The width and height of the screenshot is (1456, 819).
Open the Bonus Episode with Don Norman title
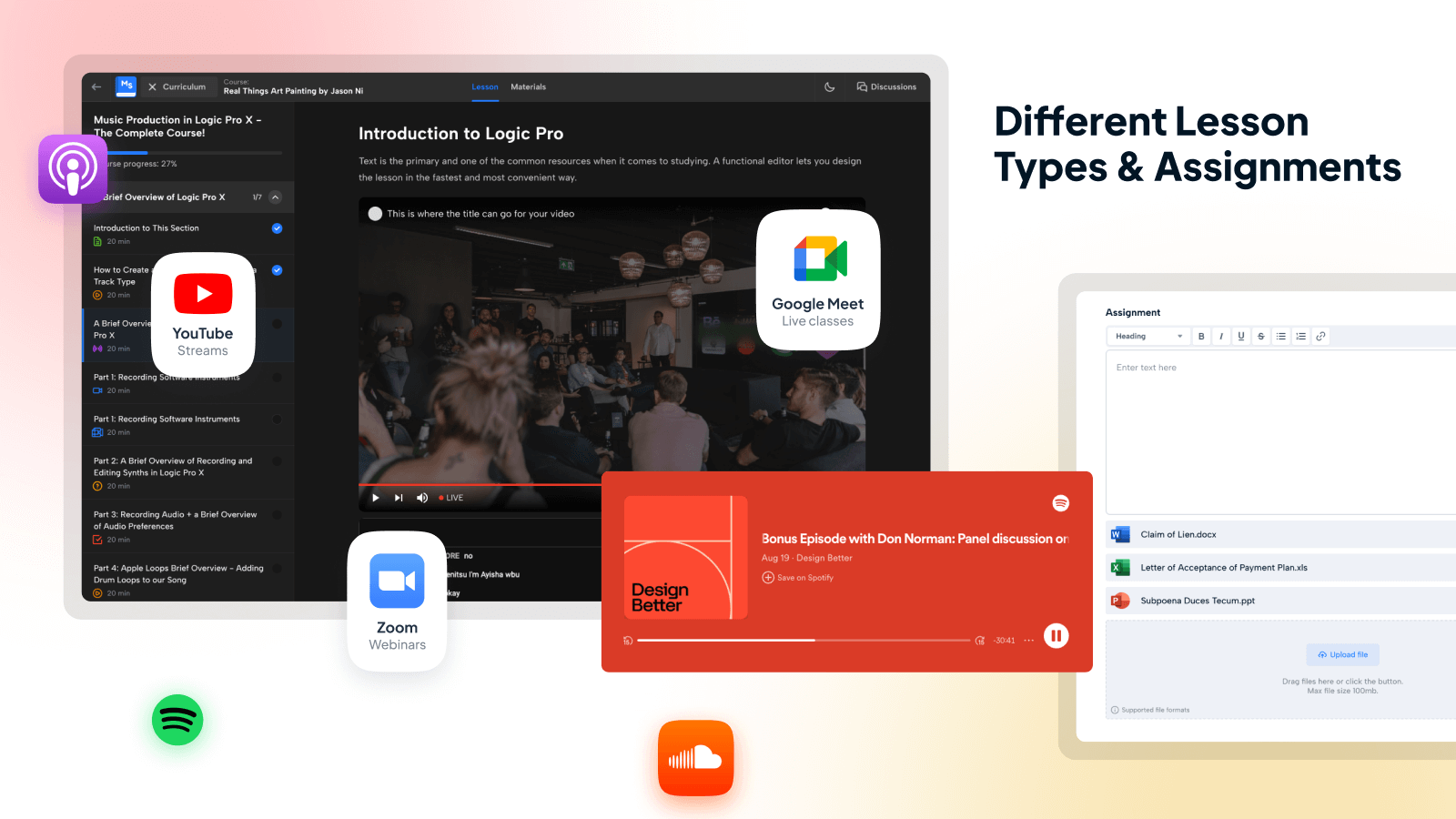click(915, 539)
